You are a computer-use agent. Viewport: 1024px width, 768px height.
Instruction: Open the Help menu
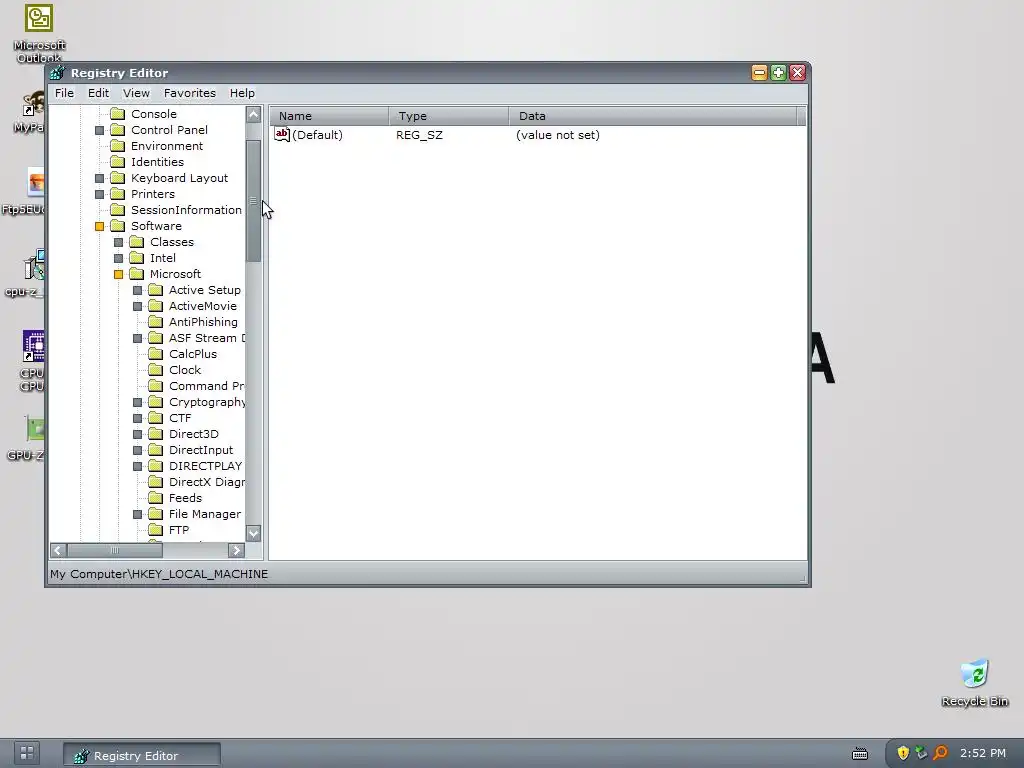pos(242,93)
